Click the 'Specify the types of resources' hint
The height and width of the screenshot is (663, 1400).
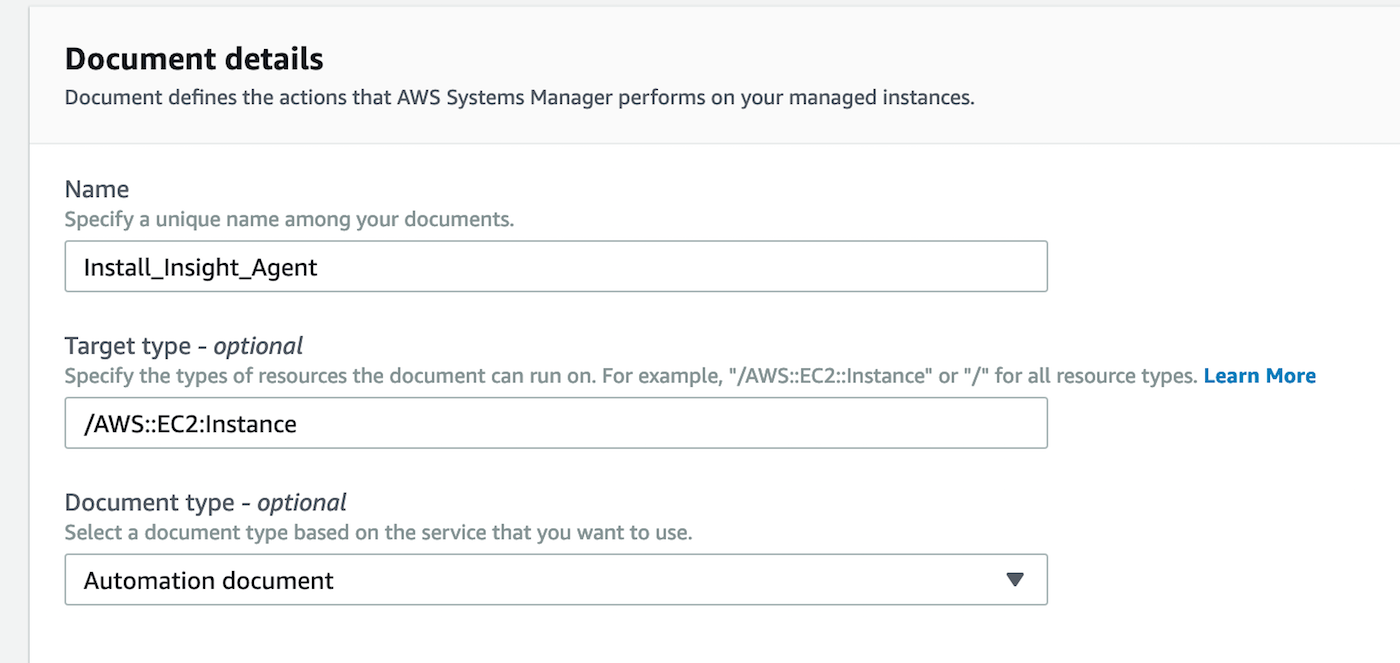(630, 376)
